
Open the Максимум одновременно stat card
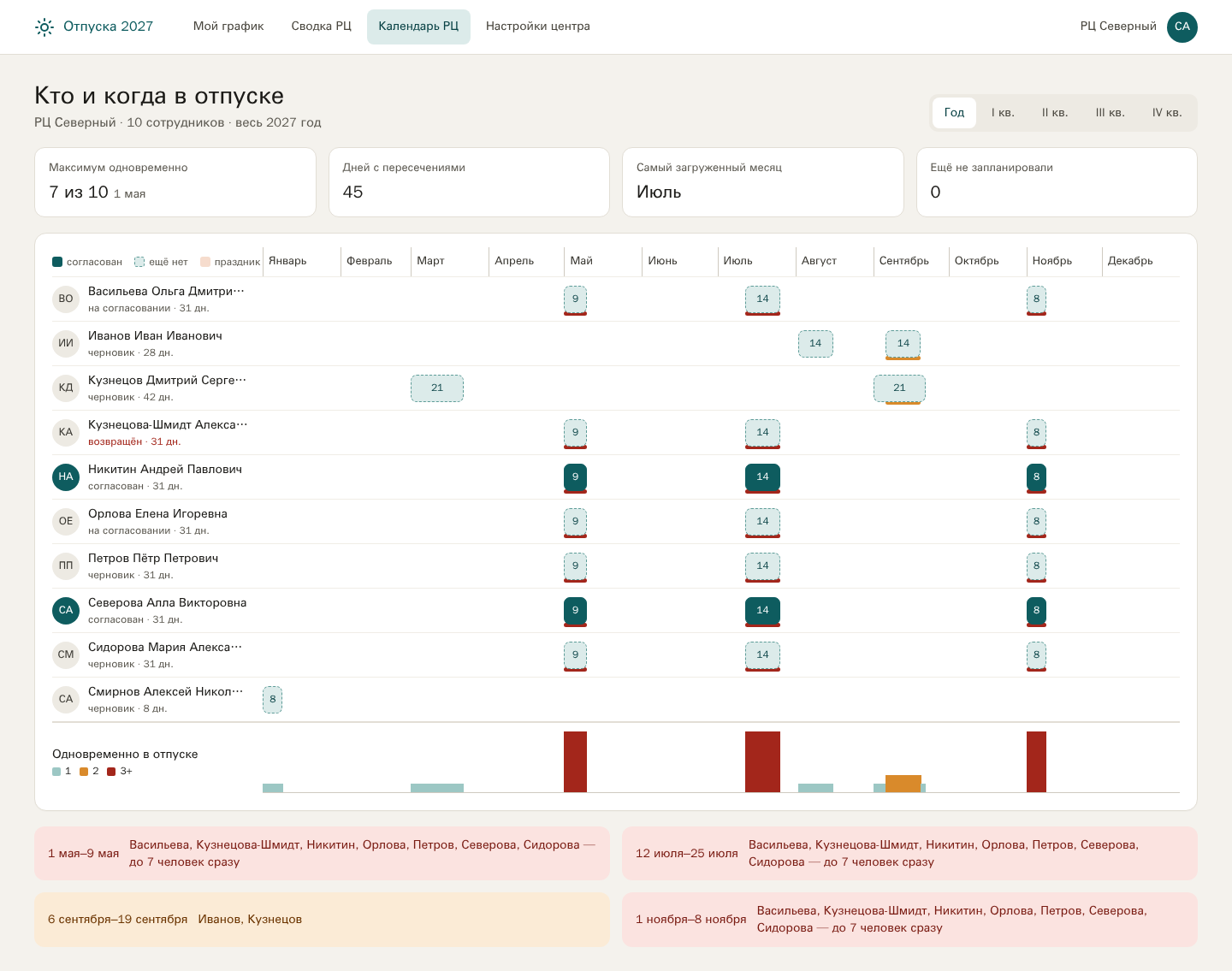click(x=175, y=182)
